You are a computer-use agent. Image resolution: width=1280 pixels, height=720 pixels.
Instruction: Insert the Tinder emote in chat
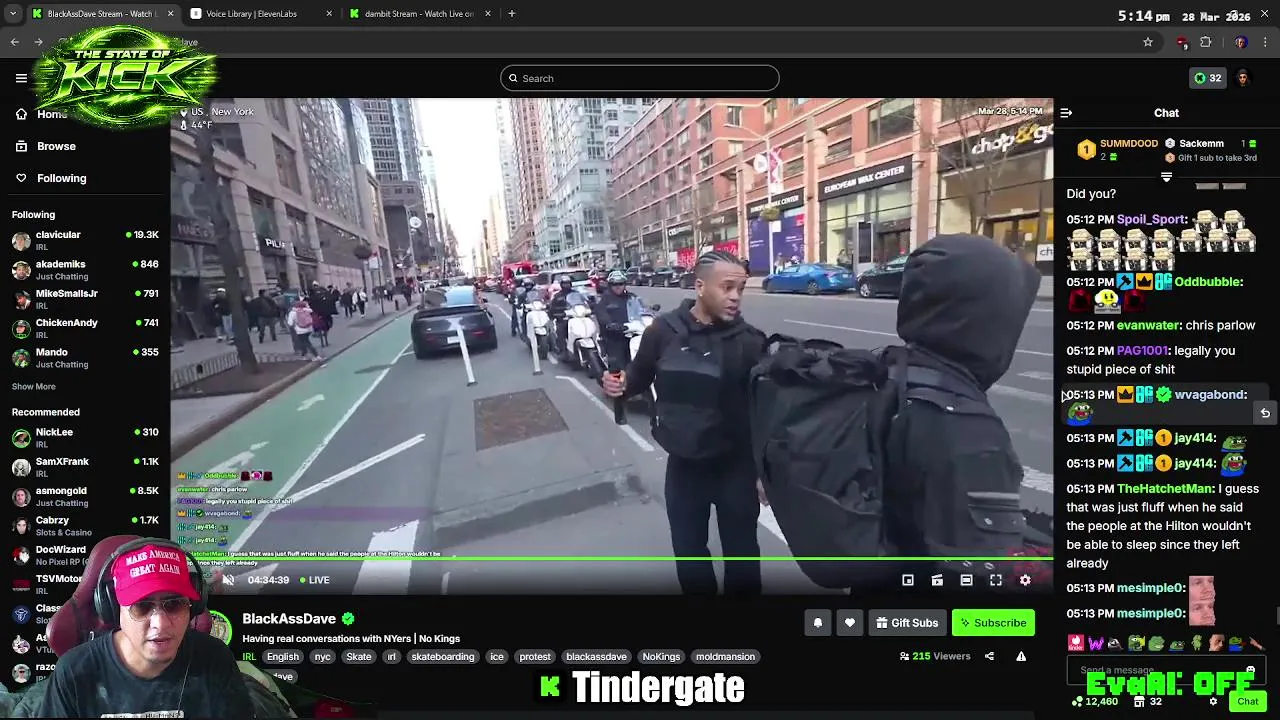point(1075,643)
